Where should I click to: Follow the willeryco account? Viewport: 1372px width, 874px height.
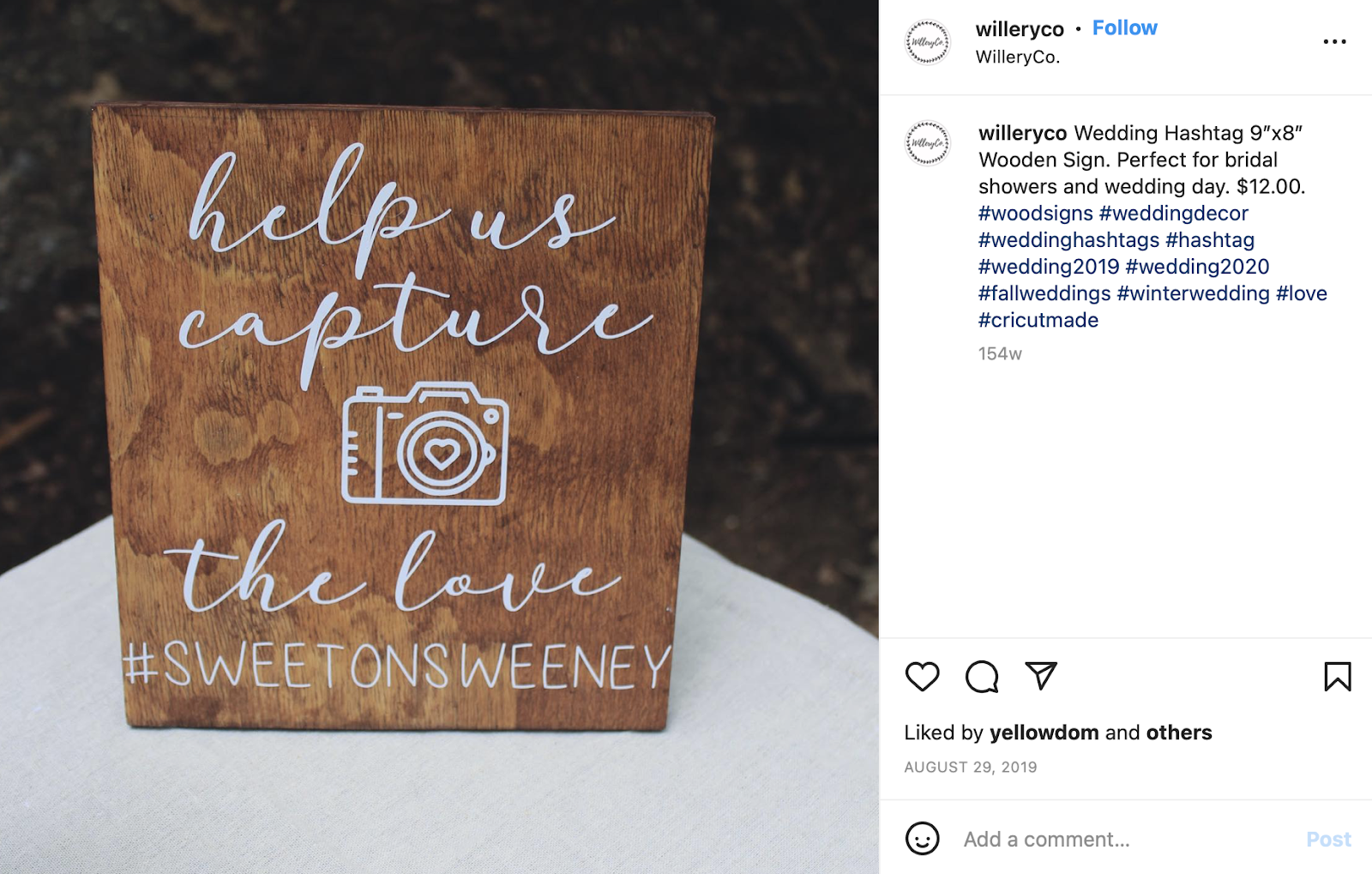pyautogui.click(x=1124, y=28)
